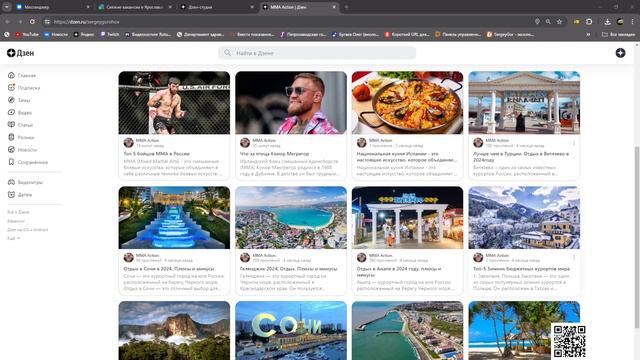Reload the page with browser refresh button
Image resolution: width=640 pixels, height=360 pixels.
tap(32, 22)
